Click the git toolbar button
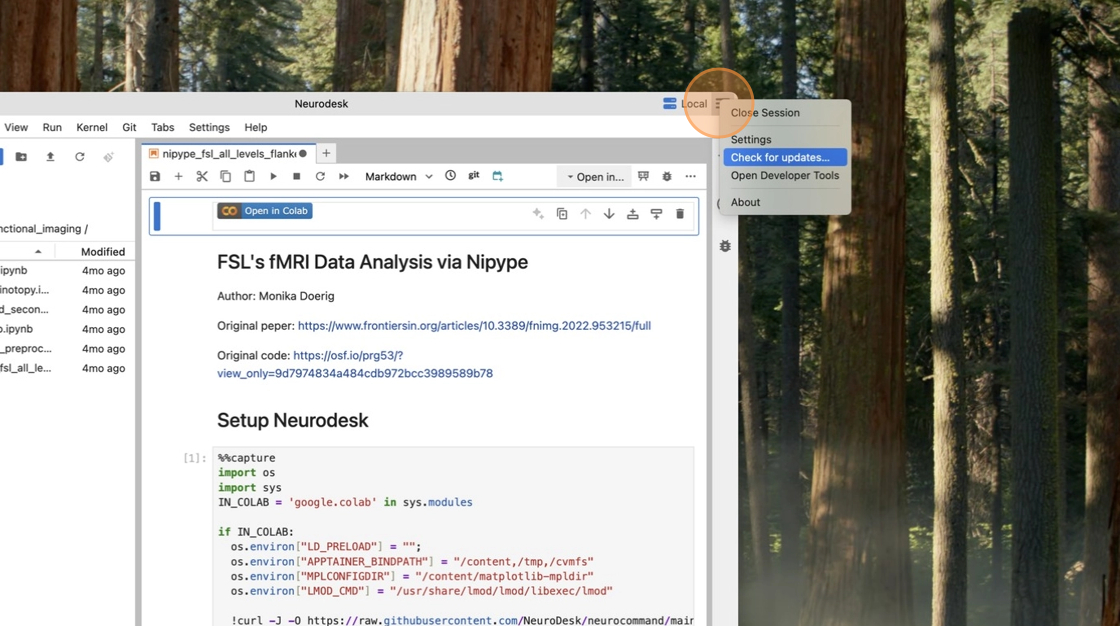Viewport: 1120px width, 626px height. point(474,176)
